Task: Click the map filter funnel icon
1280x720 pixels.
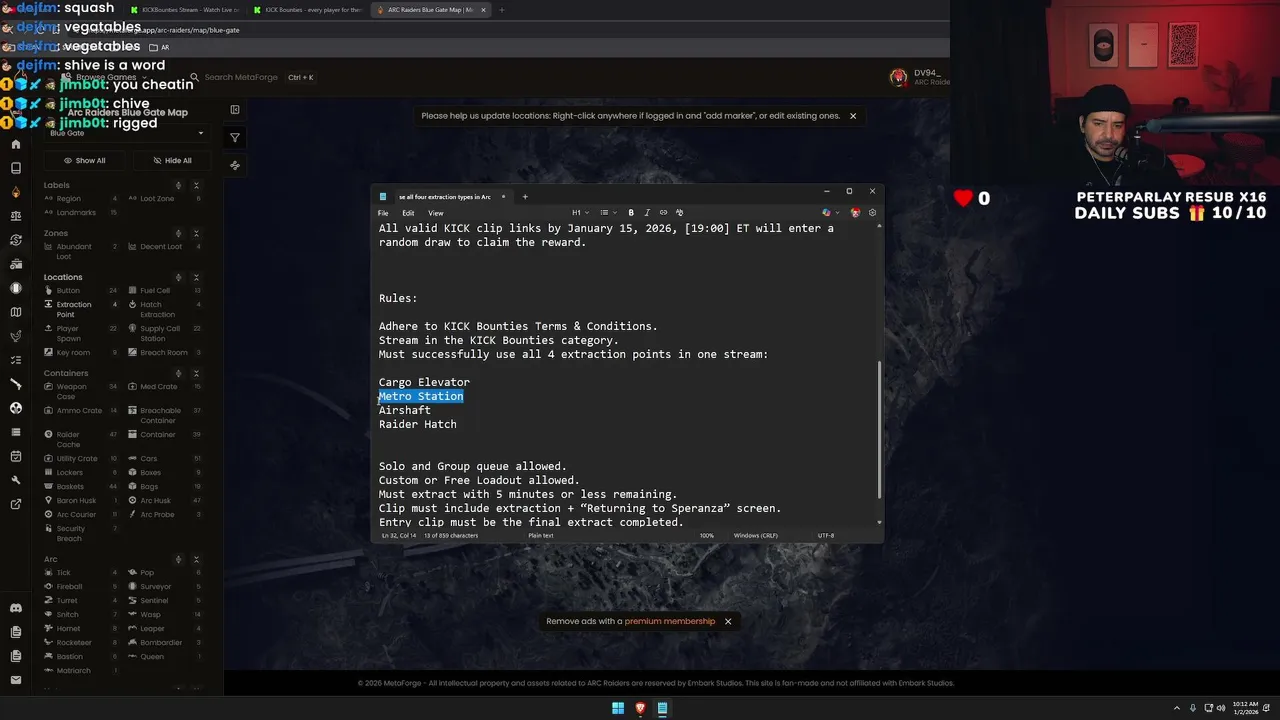Action: (235, 138)
